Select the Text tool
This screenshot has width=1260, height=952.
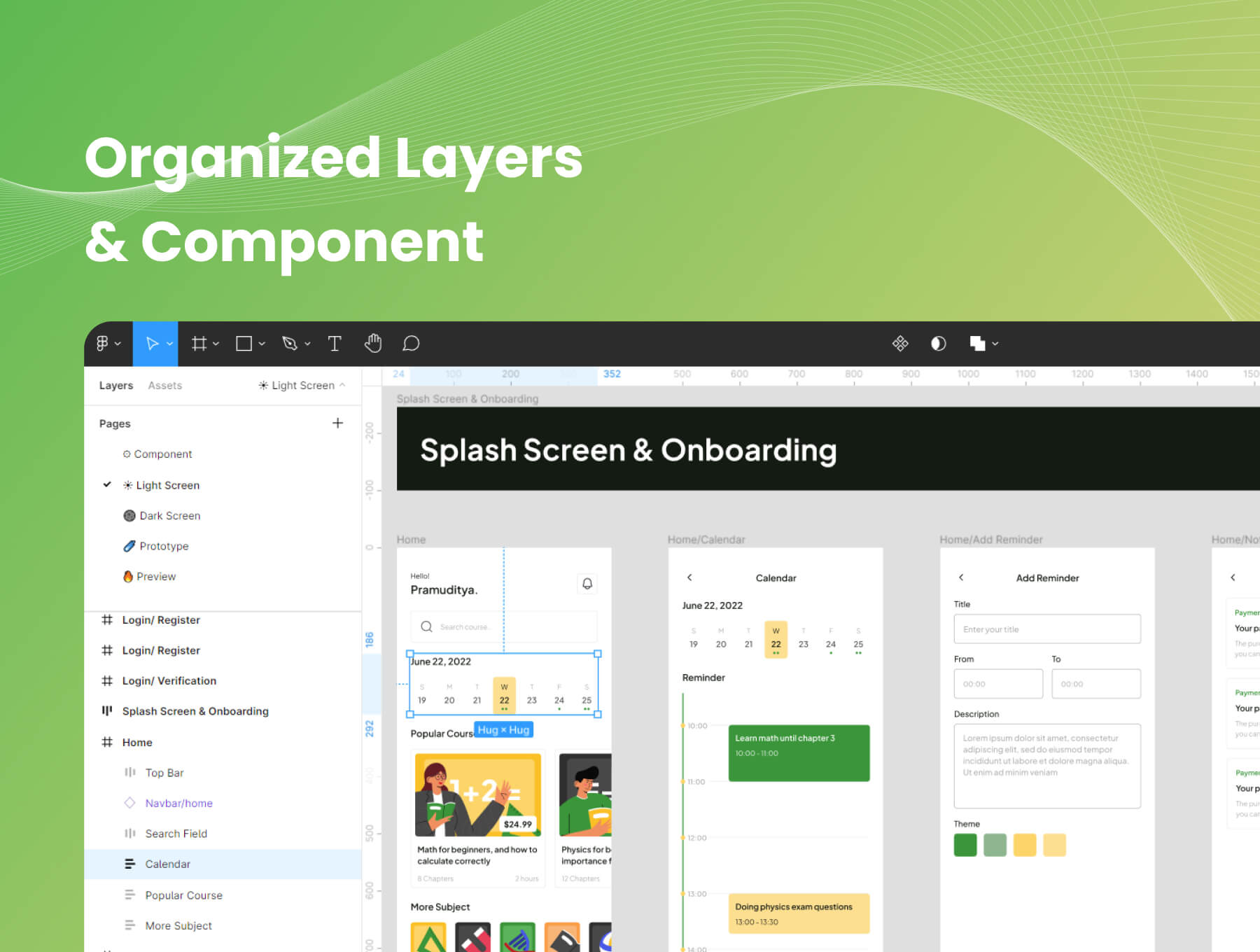pos(335,344)
